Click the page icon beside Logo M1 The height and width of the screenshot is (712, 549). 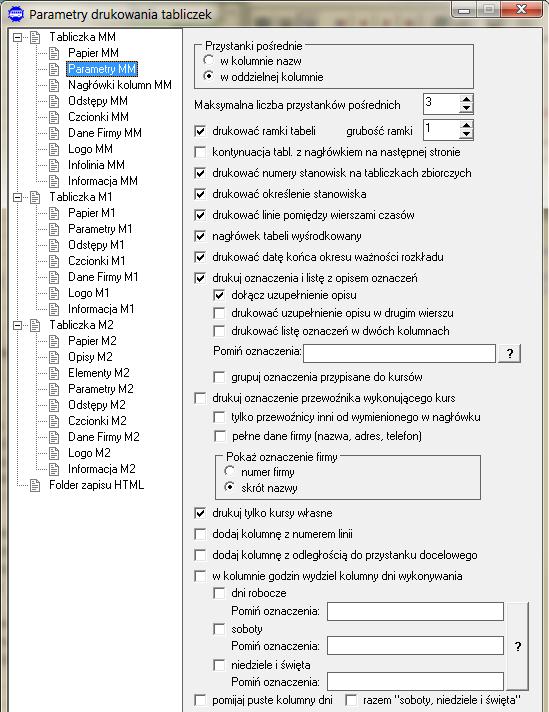click(54, 293)
